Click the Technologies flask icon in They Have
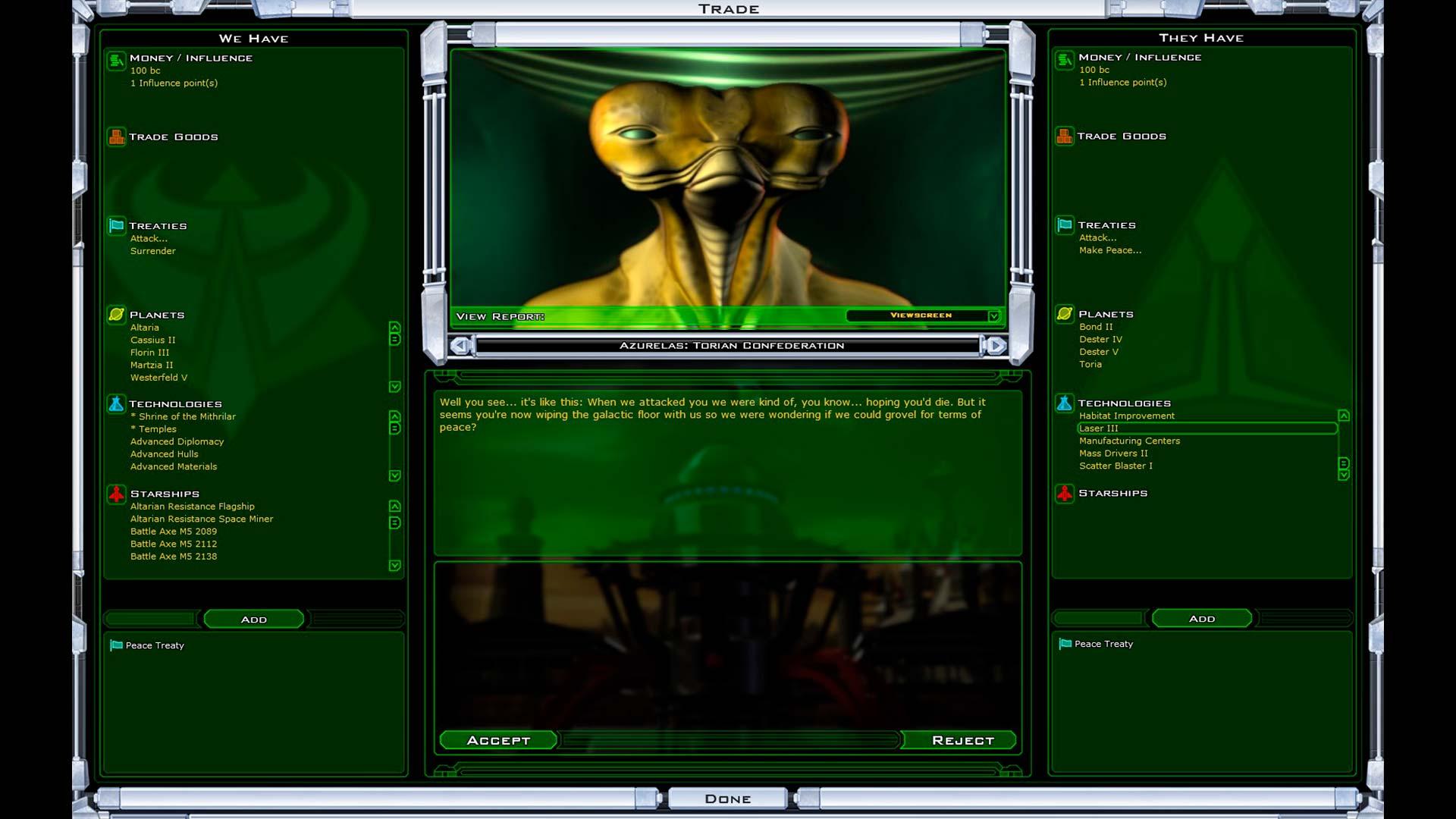This screenshot has width=1456, height=819. 1065,403
